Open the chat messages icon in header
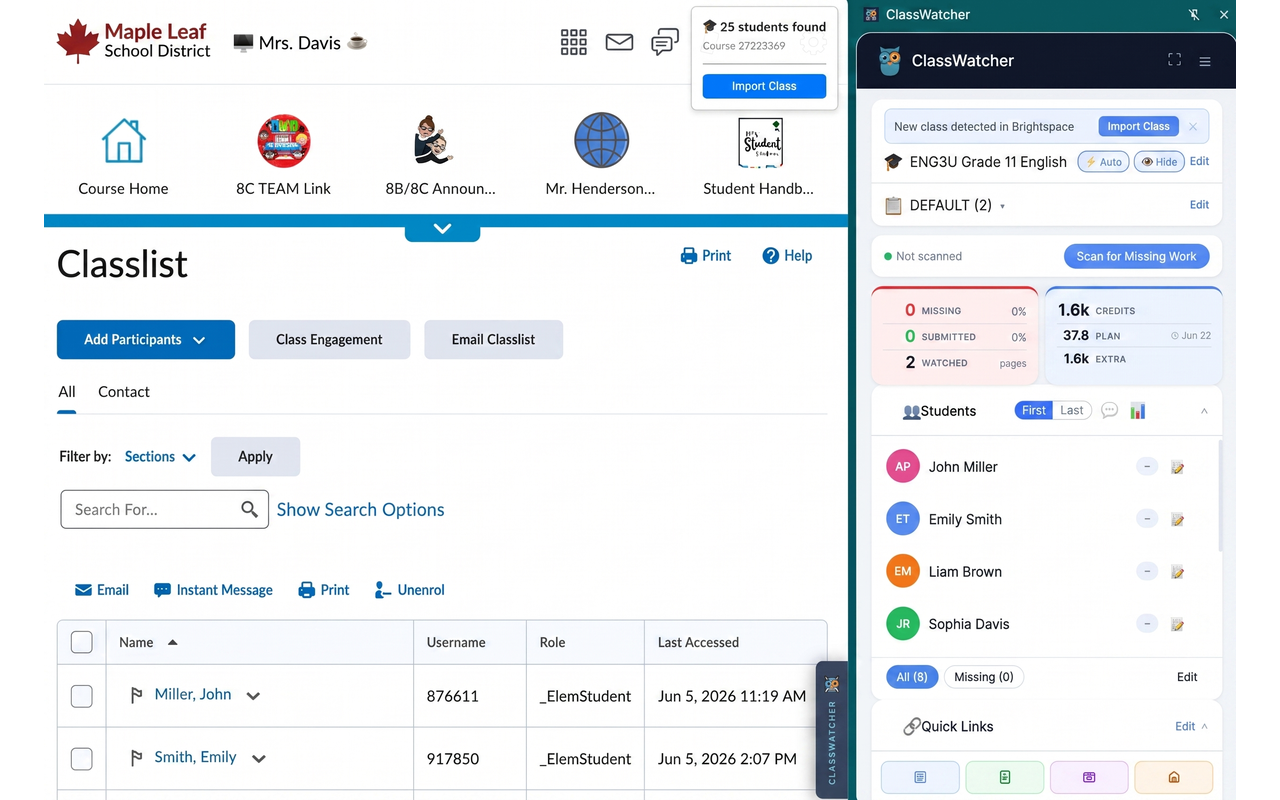This screenshot has width=1280, height=800. [x=665, y=42]
